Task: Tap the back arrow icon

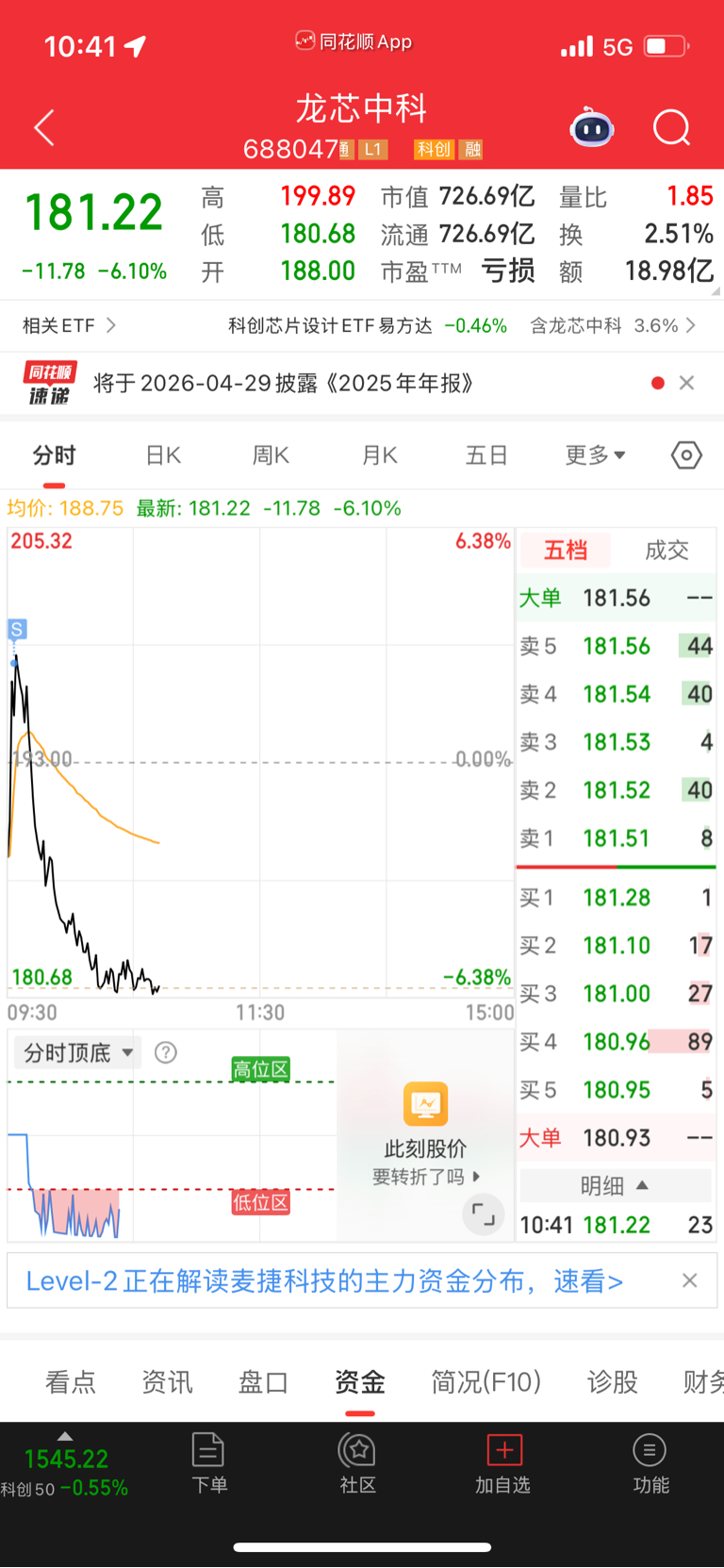Action: [x=44, y=127]
